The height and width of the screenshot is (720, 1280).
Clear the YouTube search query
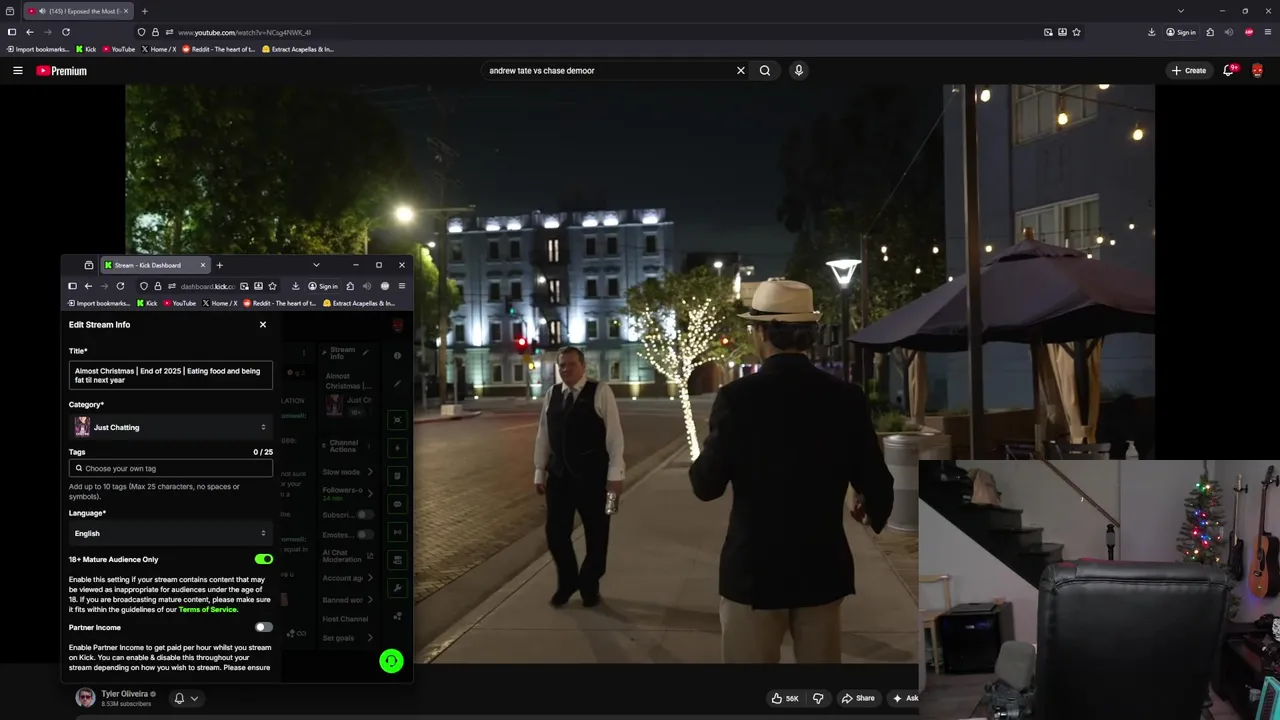tap(740, 70)
